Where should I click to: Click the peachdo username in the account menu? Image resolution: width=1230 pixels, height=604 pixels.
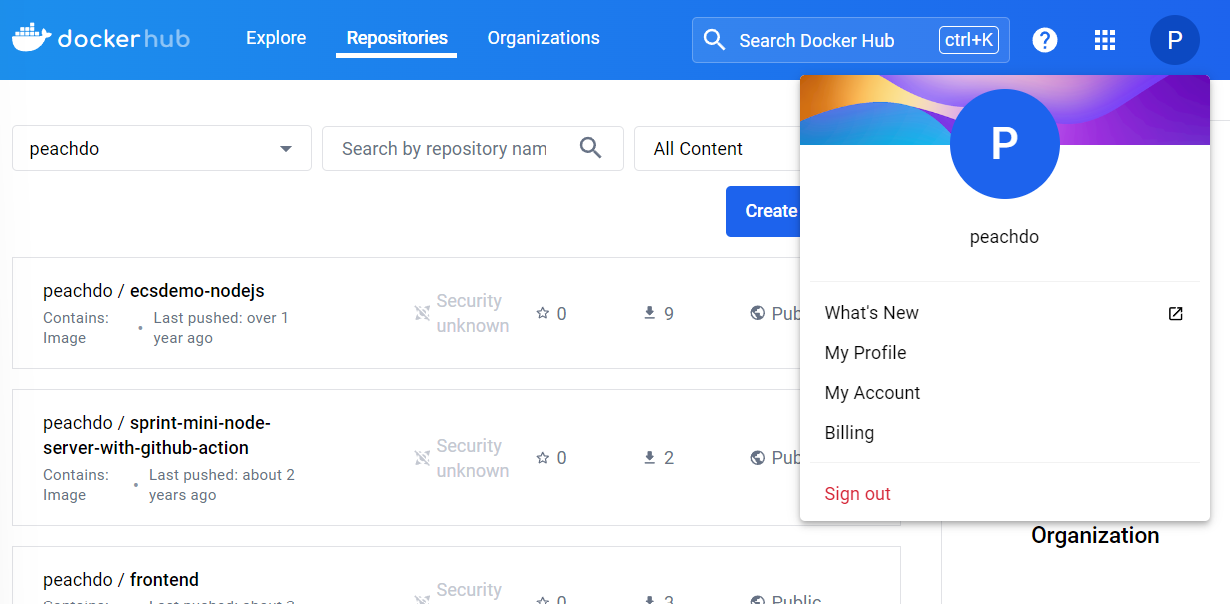click(x=1004, y=237)
